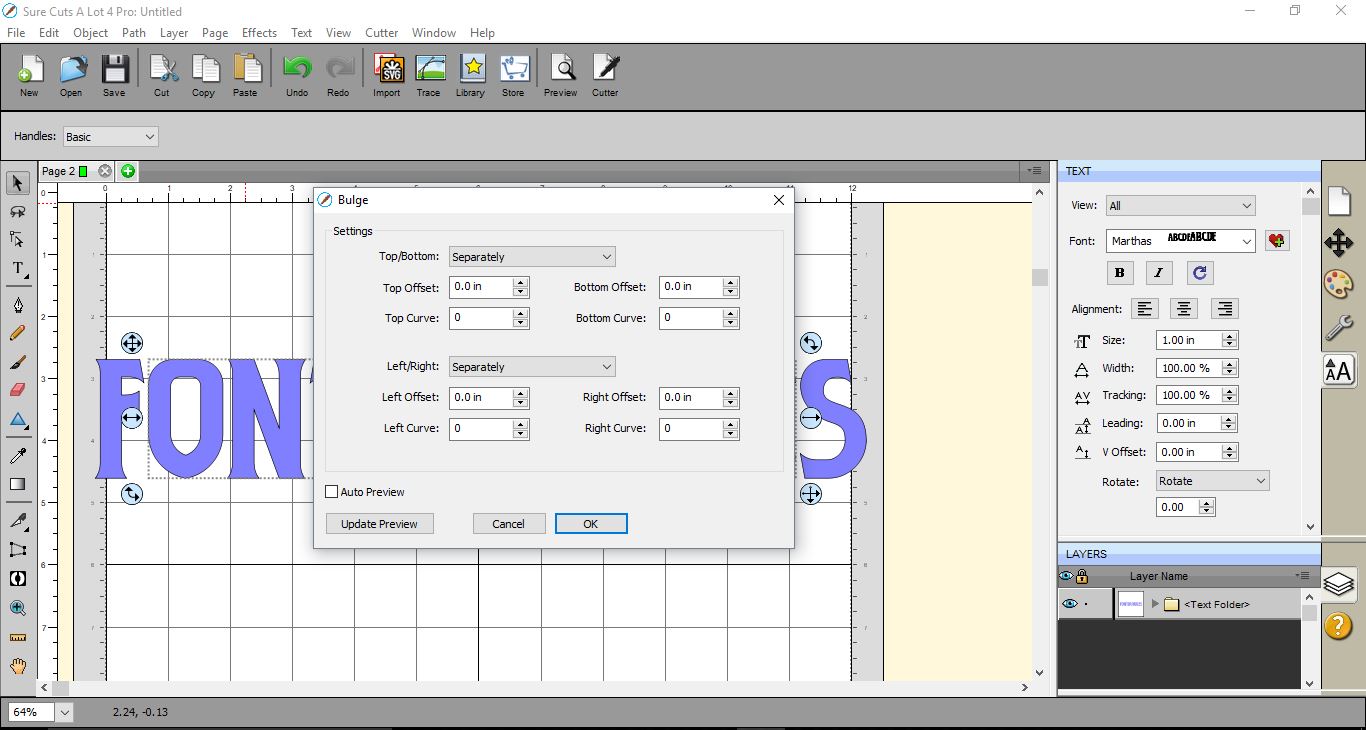The width and height of the screenshot is (1366, 730).
Task: Click the Bottom Curve input field
Action: (x=692, y=318)
